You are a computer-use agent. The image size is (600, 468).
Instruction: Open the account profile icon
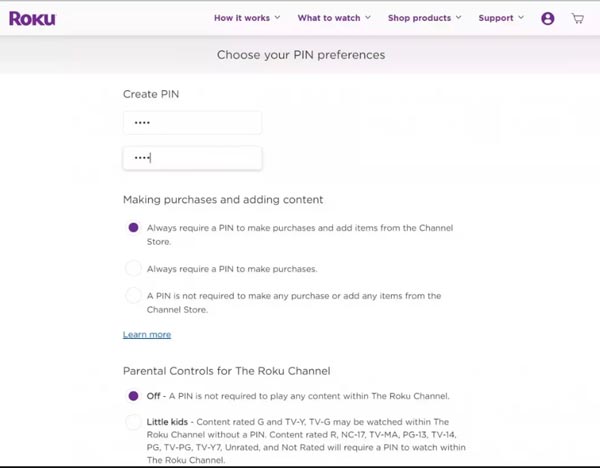(548, 18)
